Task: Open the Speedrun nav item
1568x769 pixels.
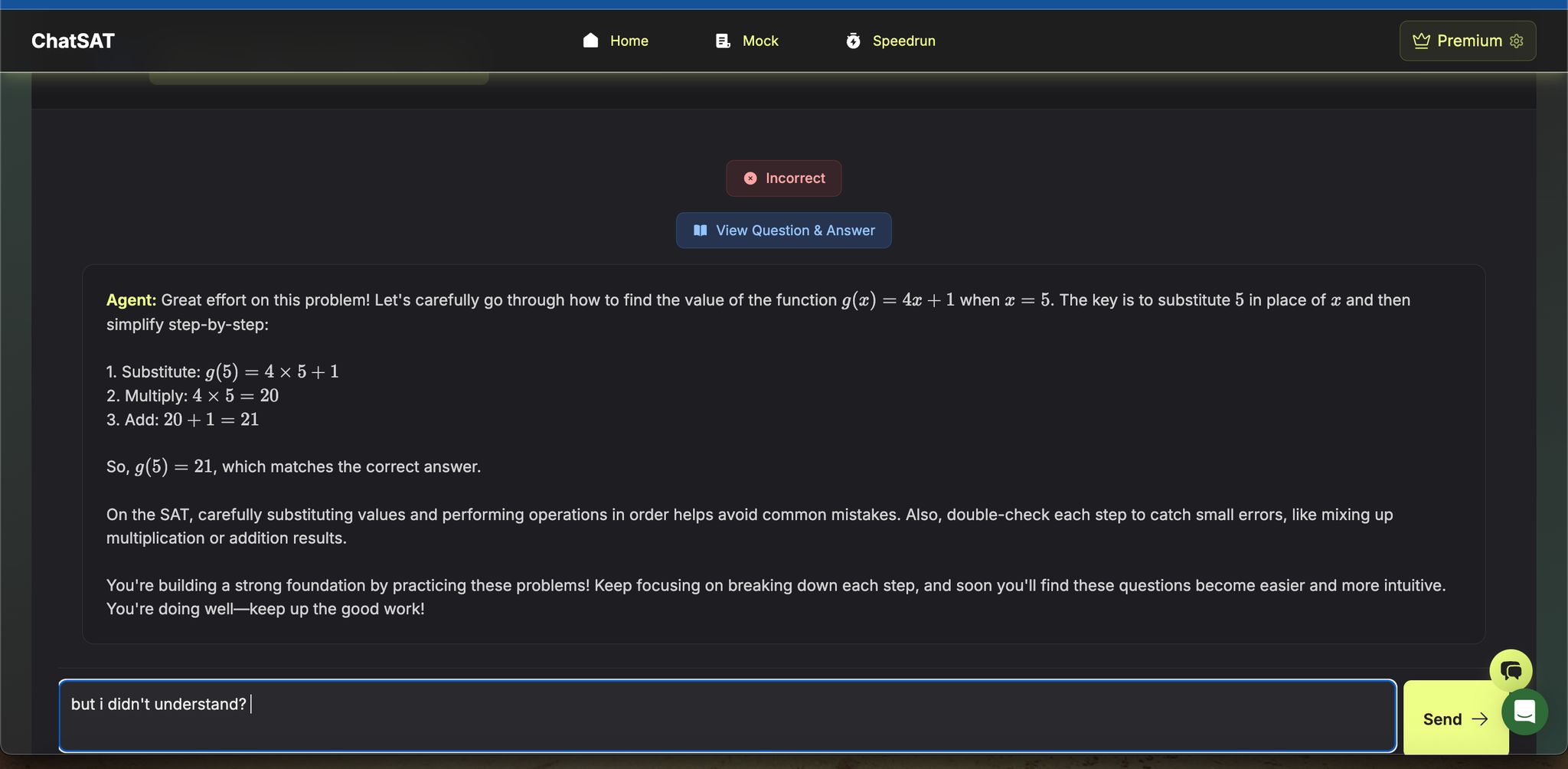Action: [x=903, y=41]
